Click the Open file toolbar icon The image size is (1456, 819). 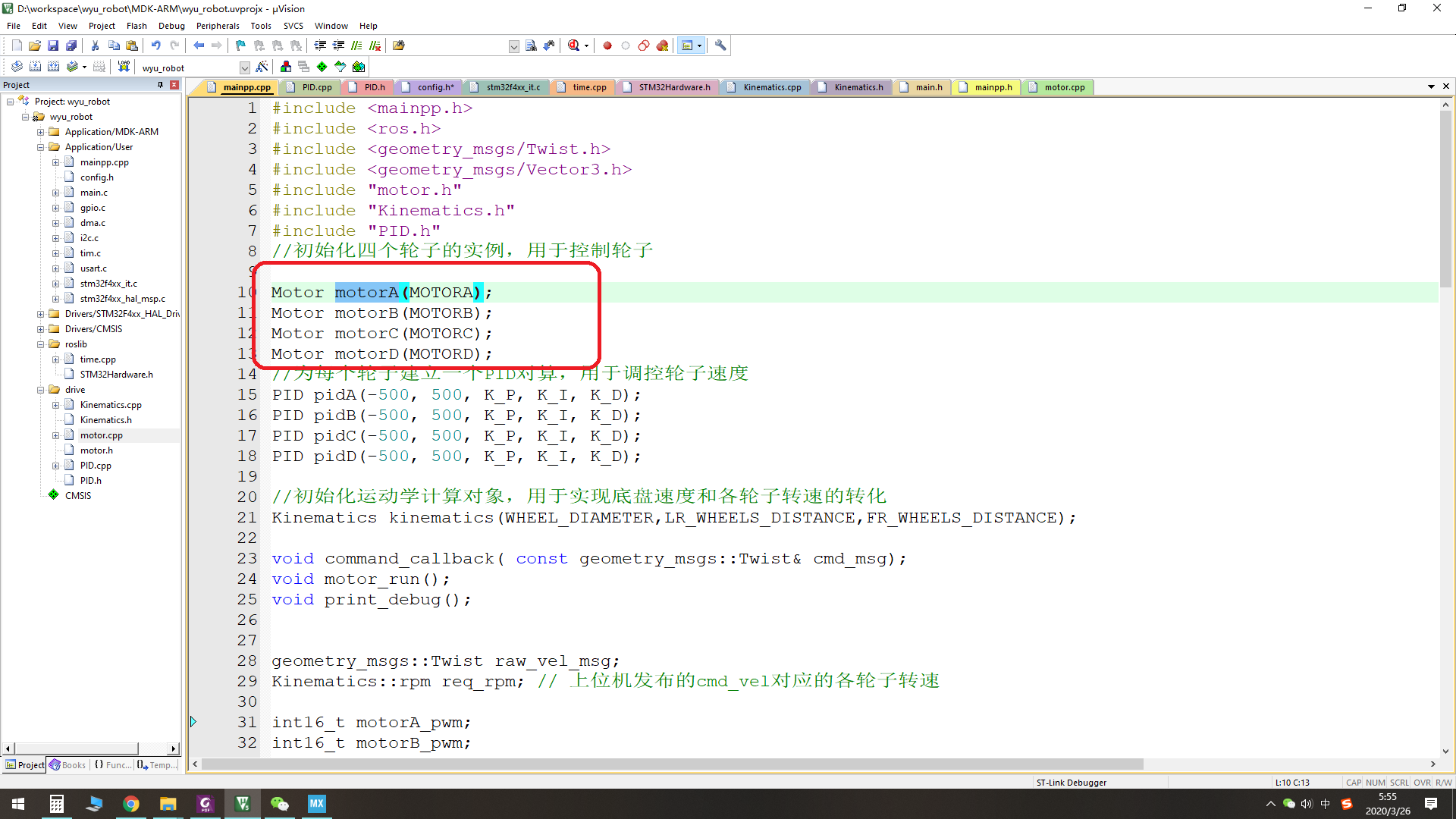coord(35,45)
